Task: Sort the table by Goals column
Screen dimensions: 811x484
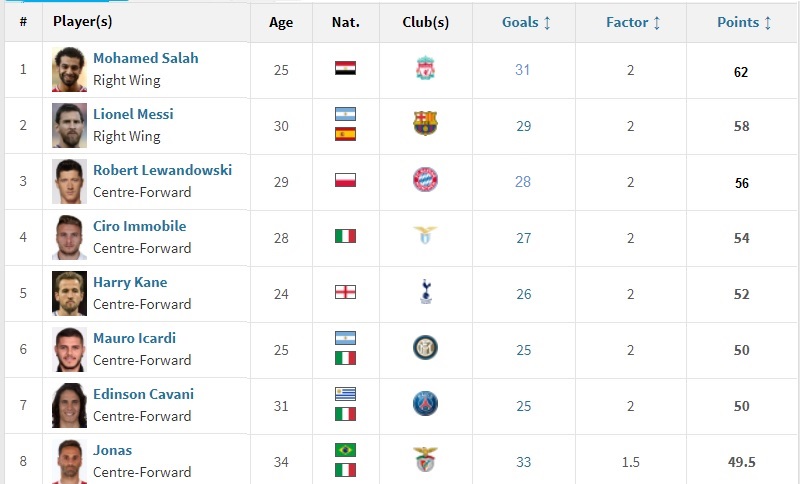Action: click(526, 22)
